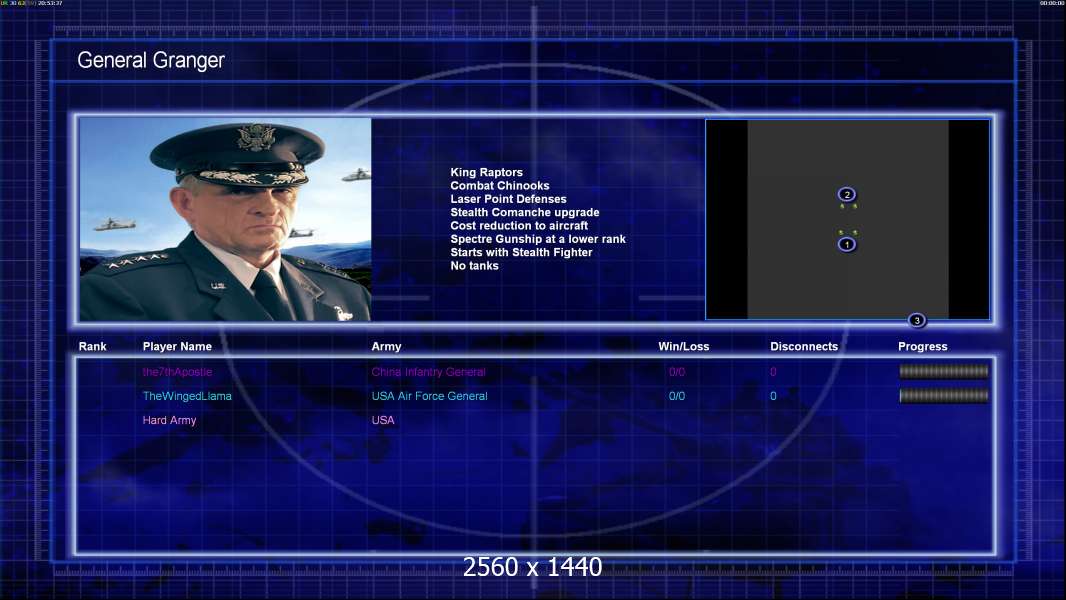Click the King Raptors ability line
The height and width of the screenshot is (600, 1066).
486,173
